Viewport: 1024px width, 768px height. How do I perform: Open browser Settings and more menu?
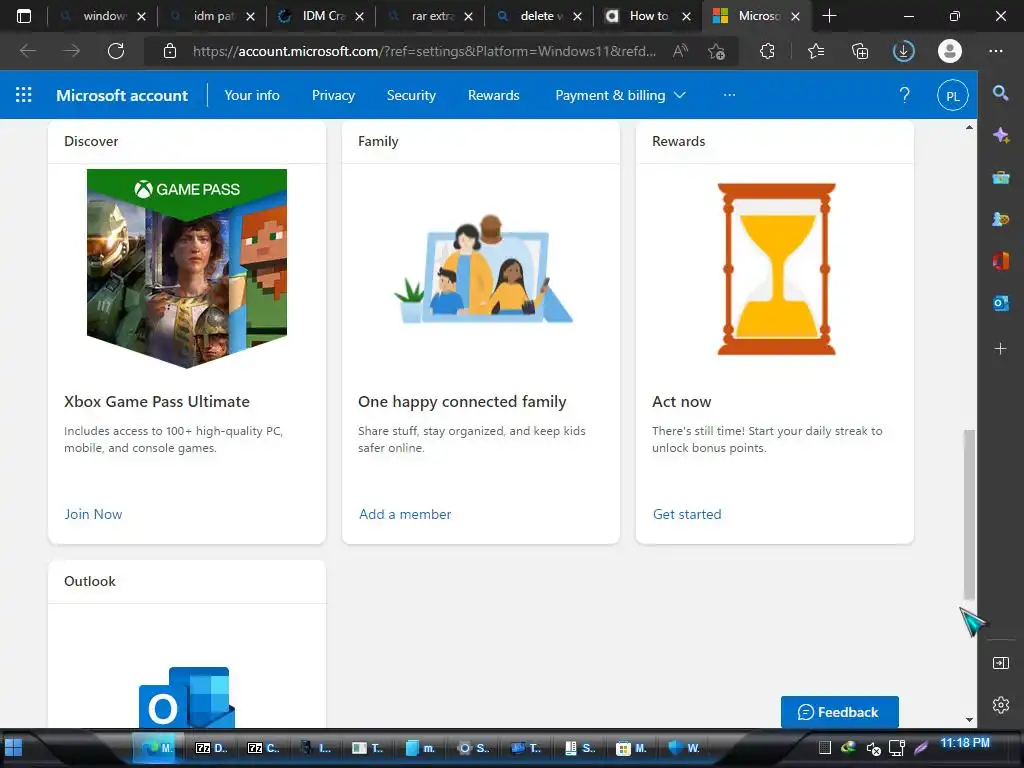pos(996,51)
